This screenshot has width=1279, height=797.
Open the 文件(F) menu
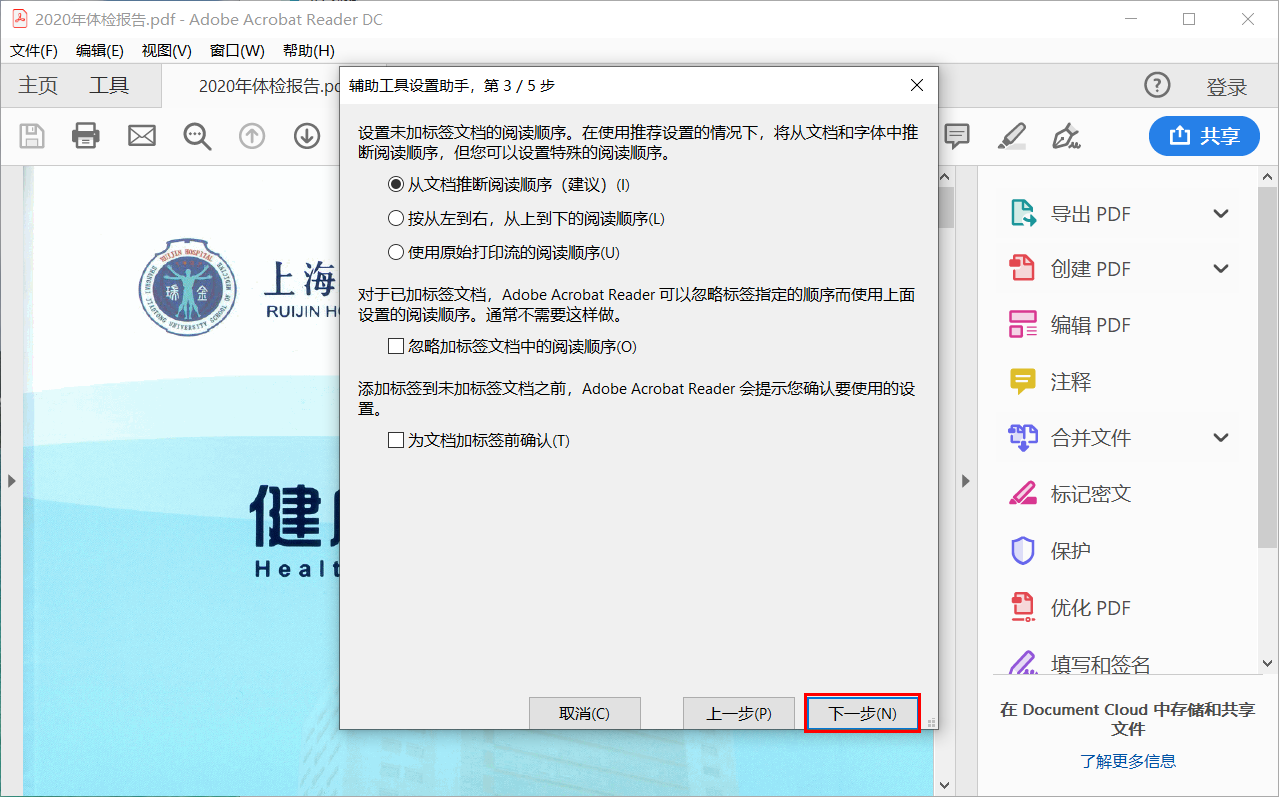click(x=34, y=51)
